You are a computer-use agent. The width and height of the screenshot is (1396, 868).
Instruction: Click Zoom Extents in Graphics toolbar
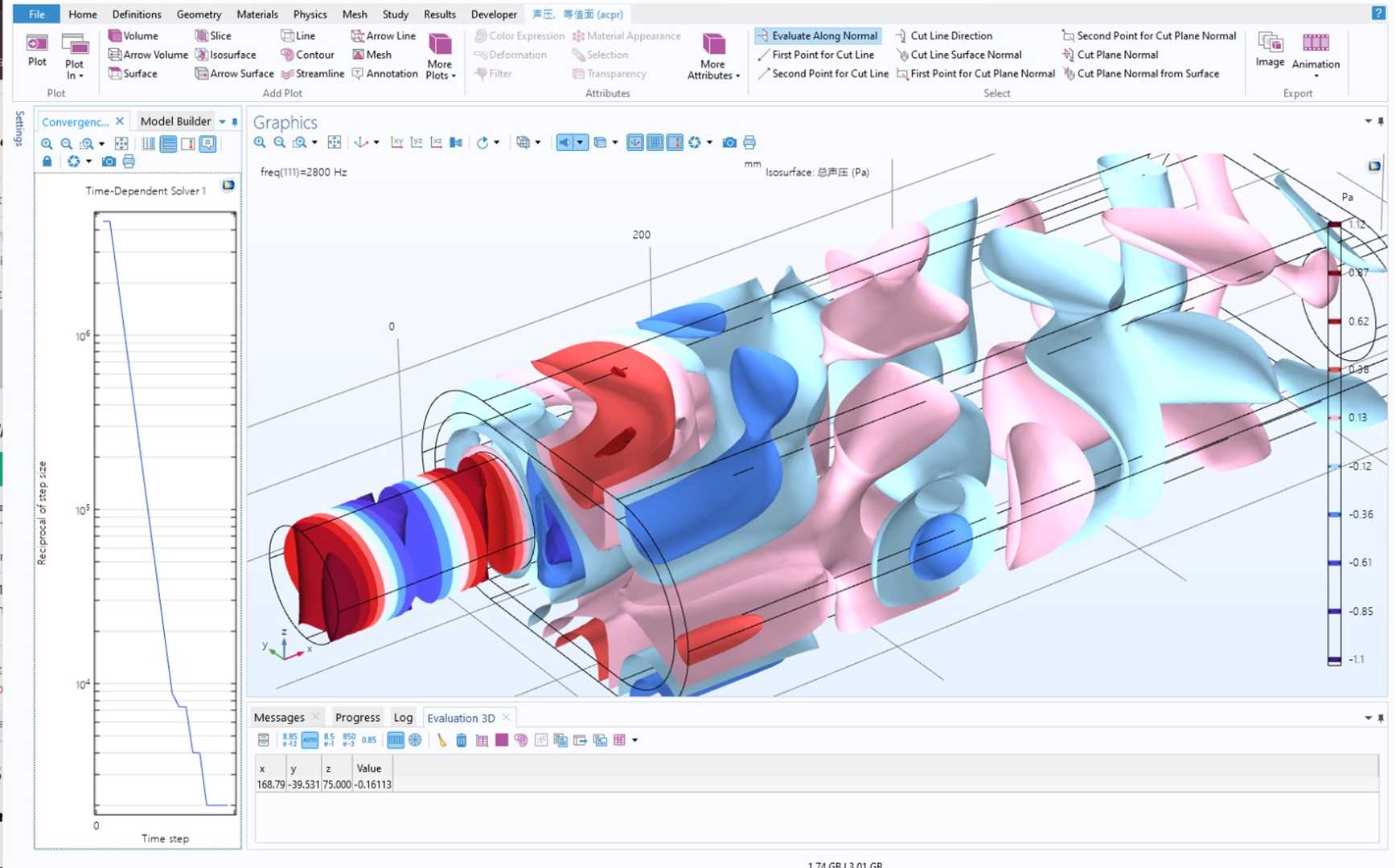click(334, 142)
